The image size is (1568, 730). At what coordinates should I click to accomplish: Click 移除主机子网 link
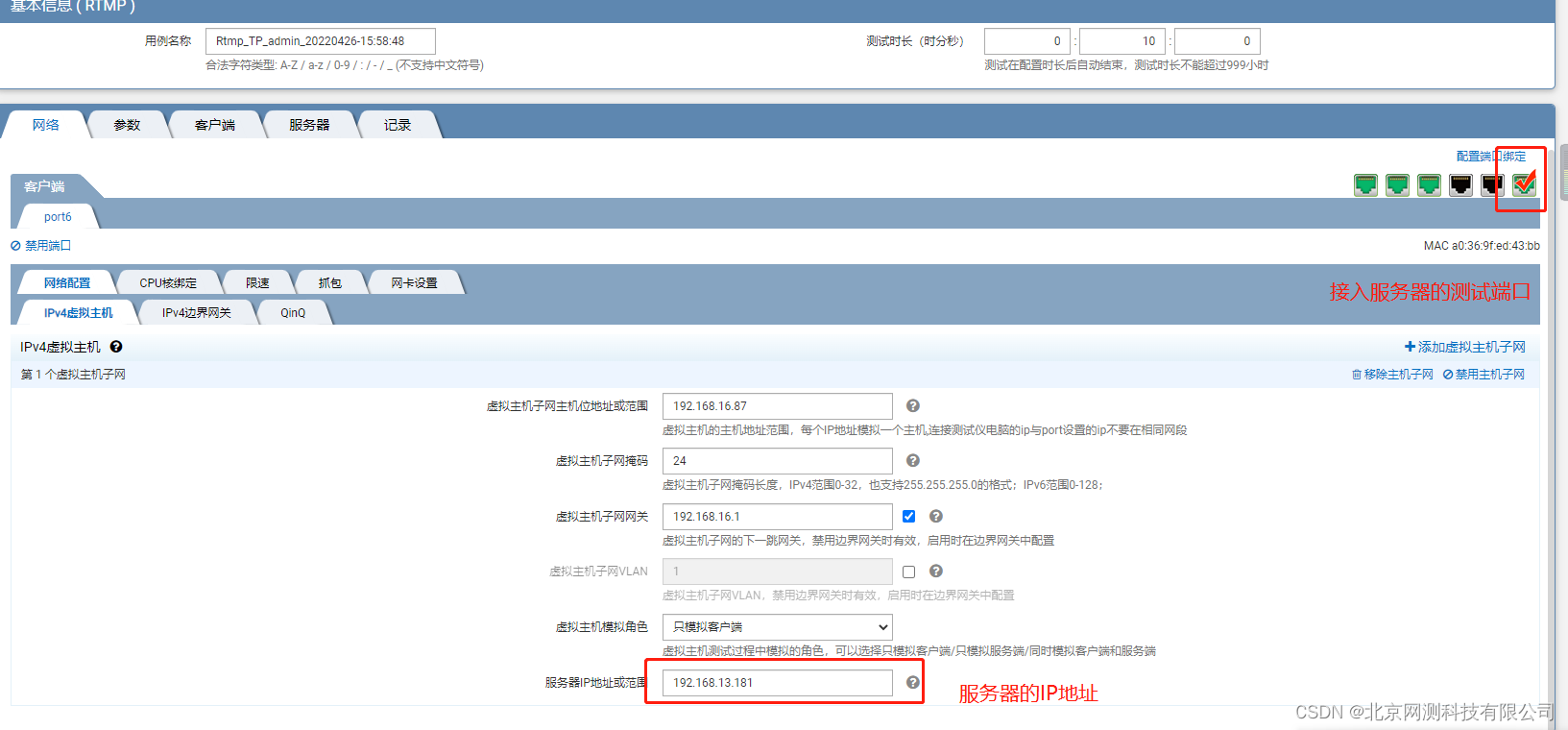click(x=1392, y=375)
